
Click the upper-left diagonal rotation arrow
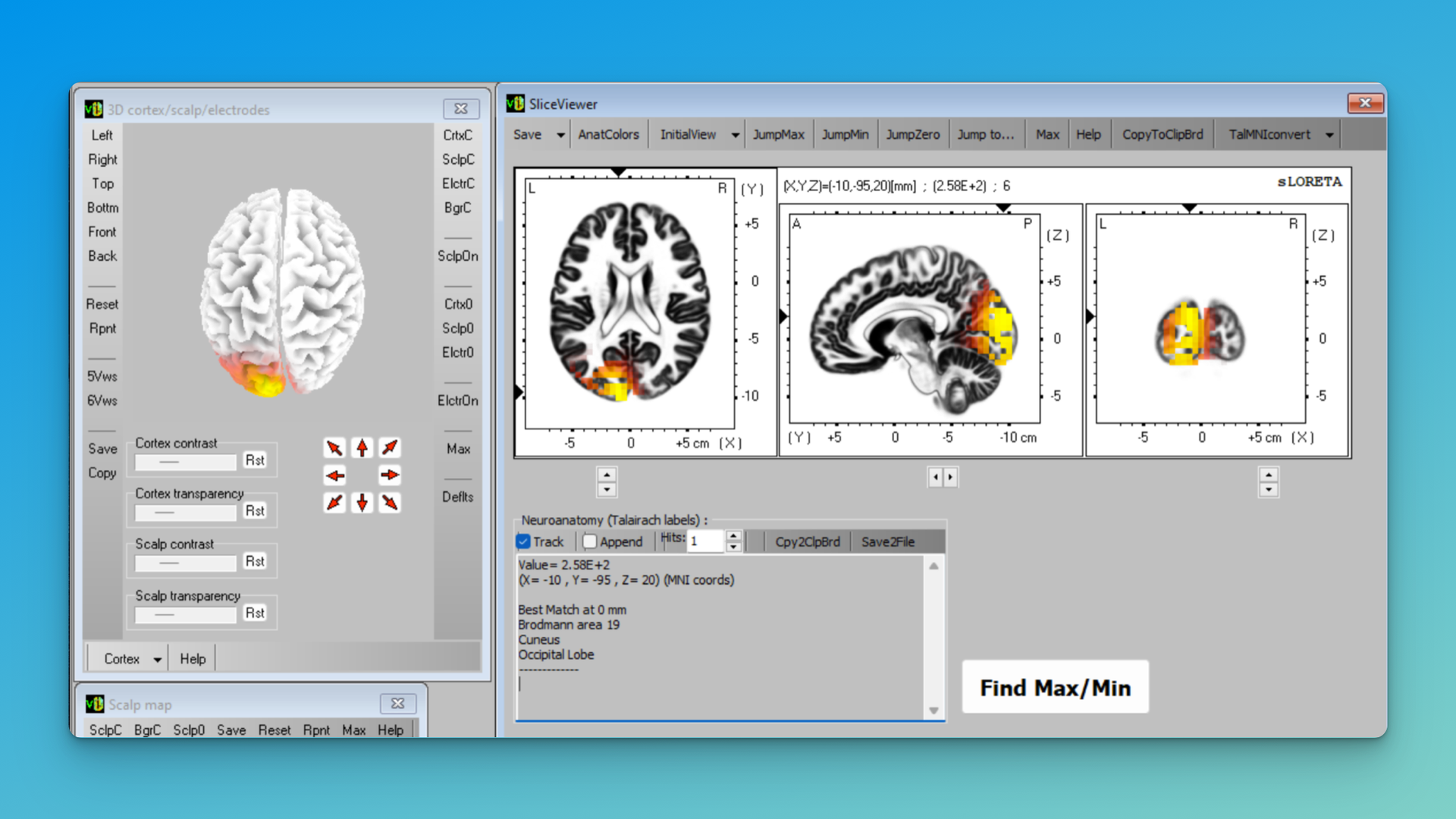point(334,448)
